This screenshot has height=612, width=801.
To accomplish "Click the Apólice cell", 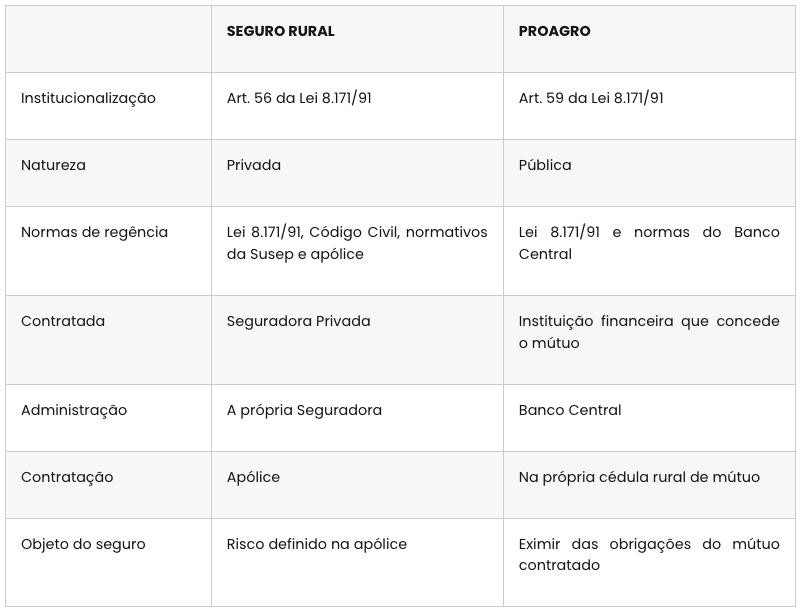I will click(253, 477).
